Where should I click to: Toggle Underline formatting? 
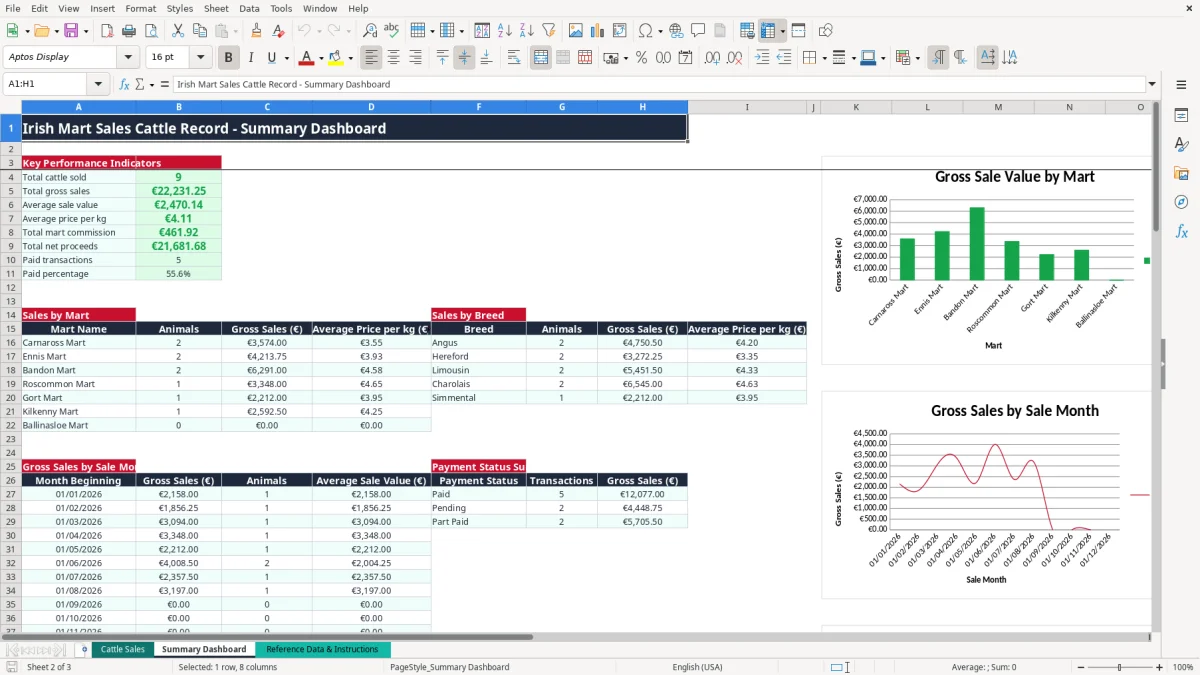point(272,58)
